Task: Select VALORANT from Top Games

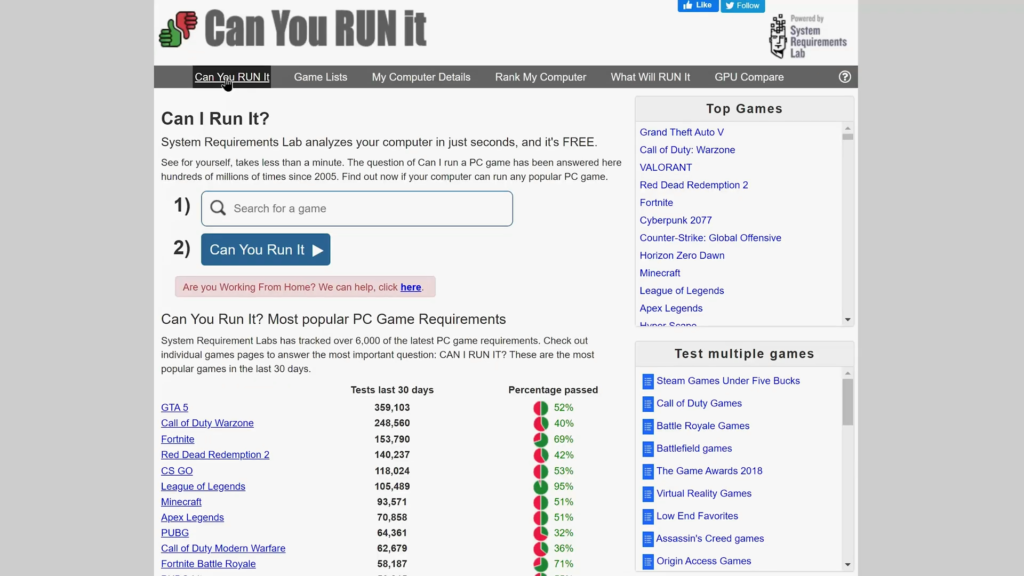Action: (665, 167)
